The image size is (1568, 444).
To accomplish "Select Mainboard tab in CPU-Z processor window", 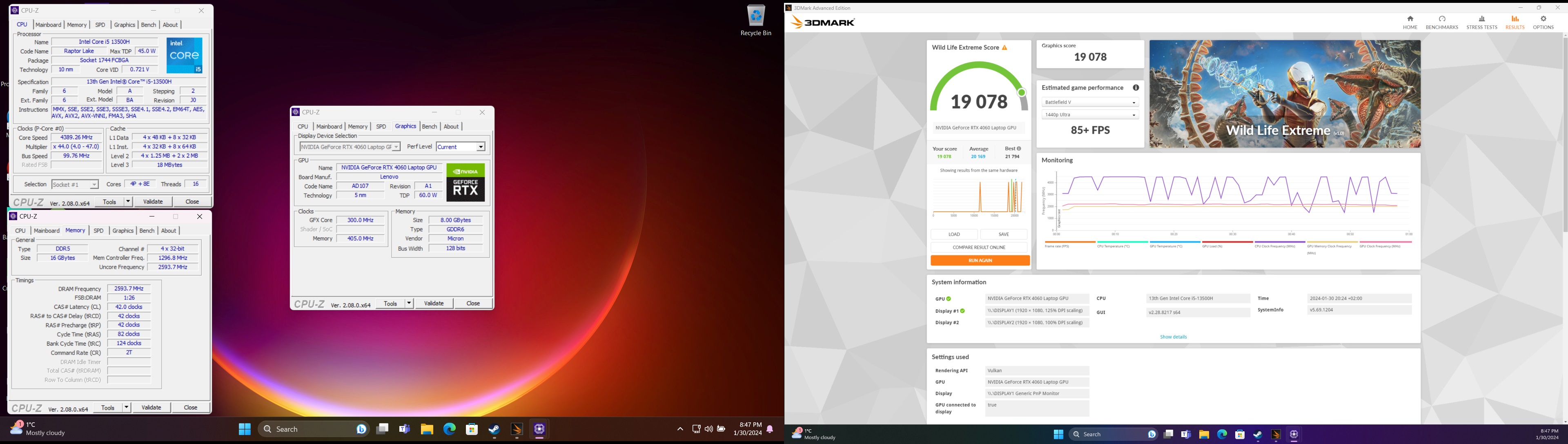I will click(x=48, y=25).
